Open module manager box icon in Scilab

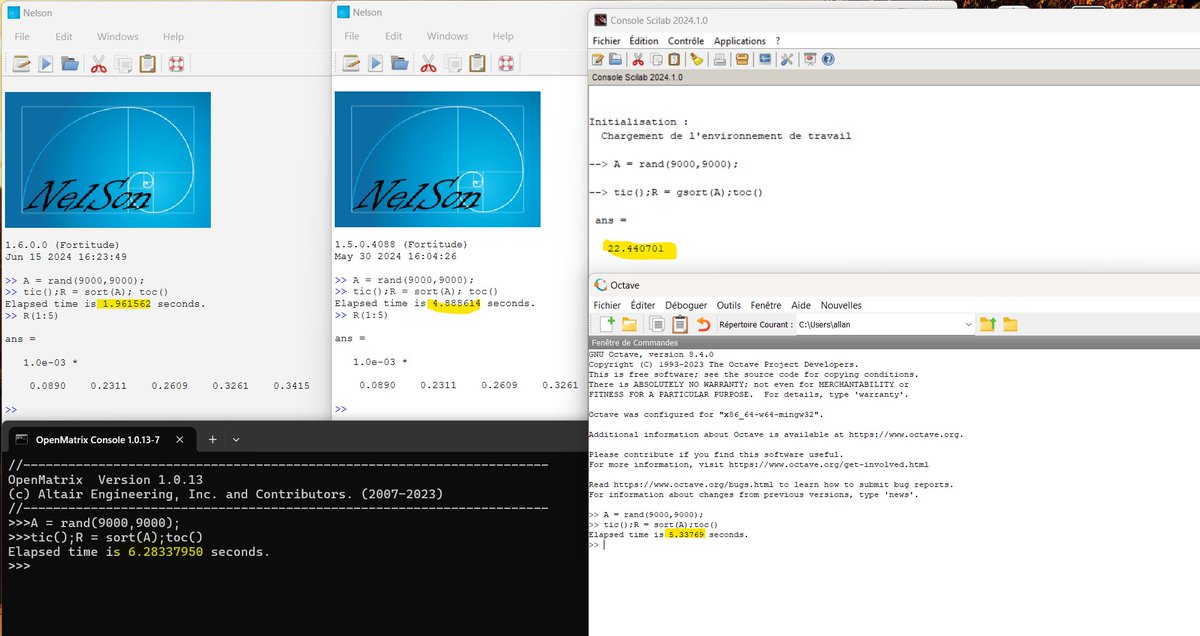[x=742, y=60]
